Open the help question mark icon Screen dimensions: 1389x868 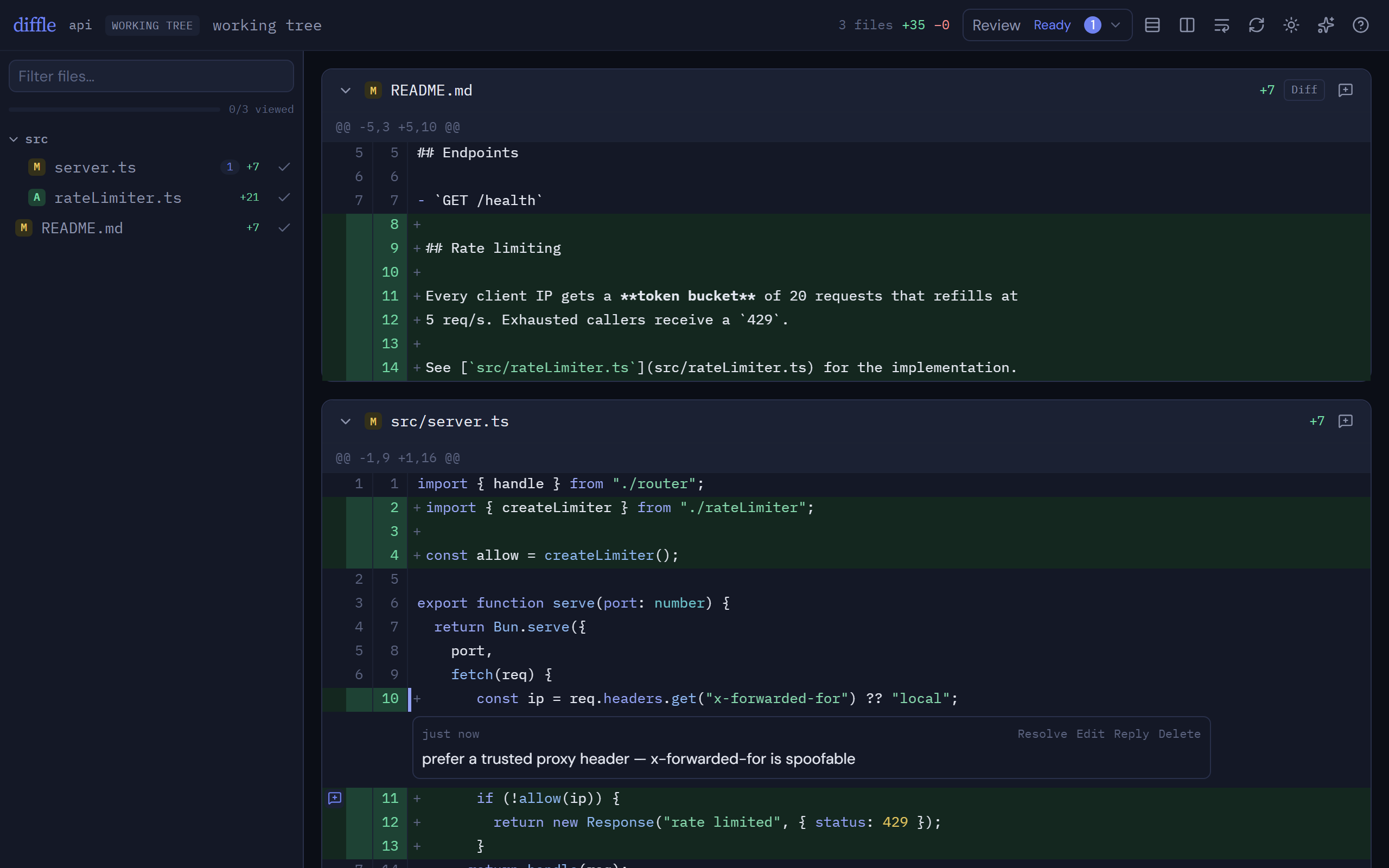click(x=1360, y=25)
